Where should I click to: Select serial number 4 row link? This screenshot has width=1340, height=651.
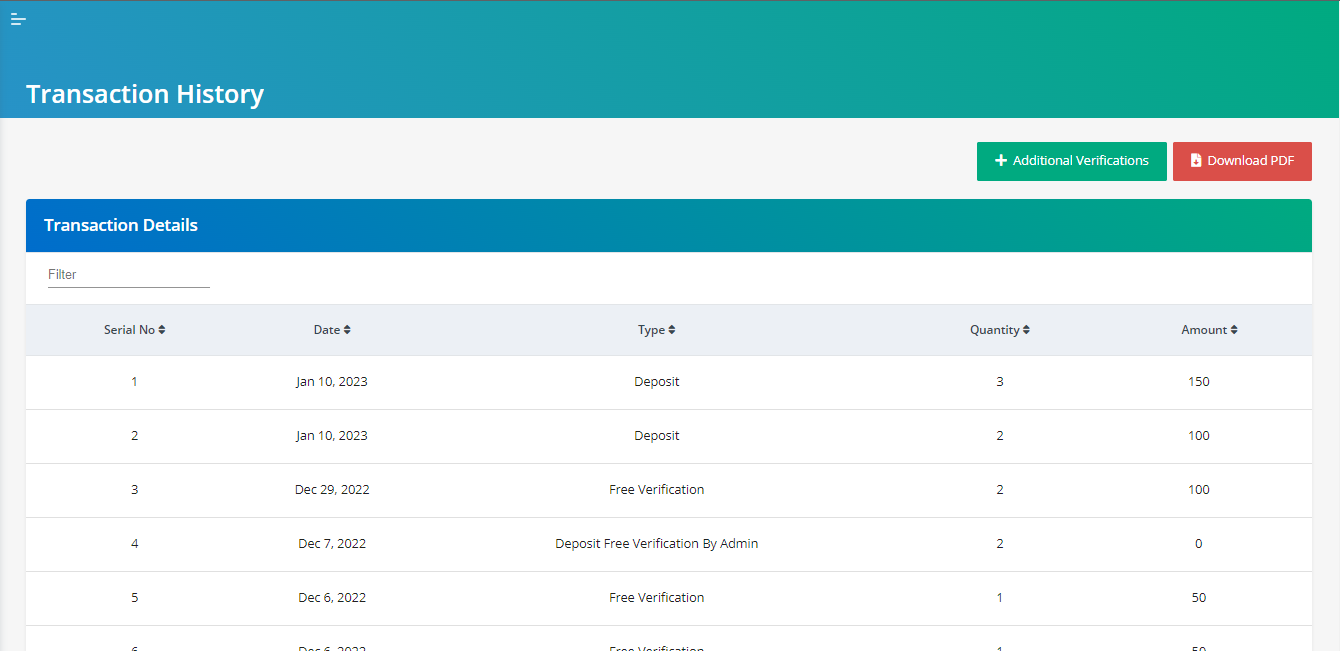(135, 544)
